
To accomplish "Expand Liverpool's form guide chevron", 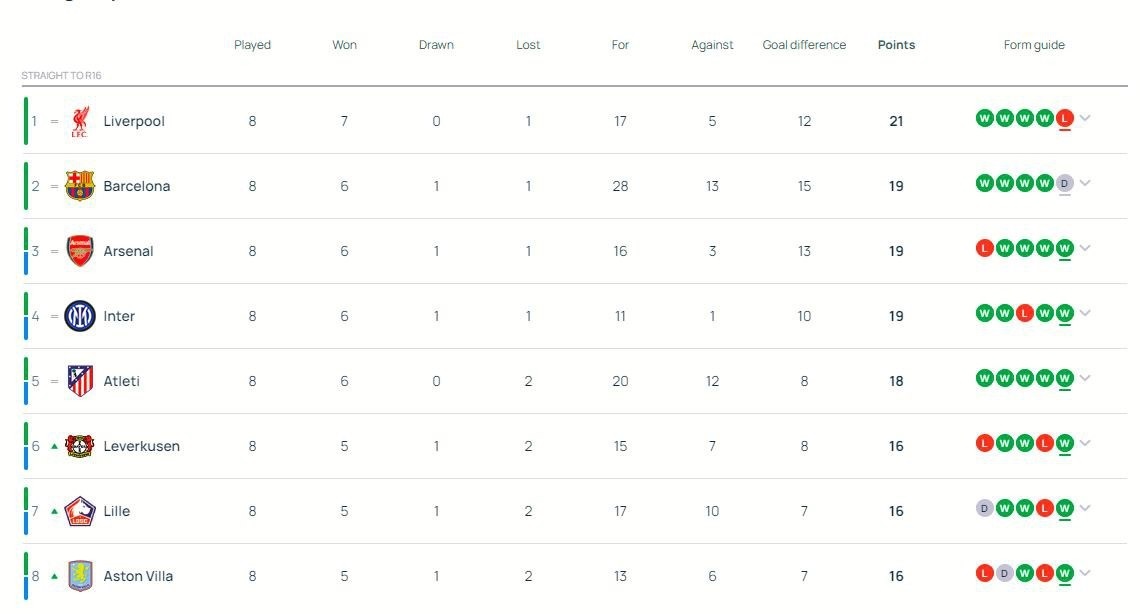I will tap(1086, 119).
